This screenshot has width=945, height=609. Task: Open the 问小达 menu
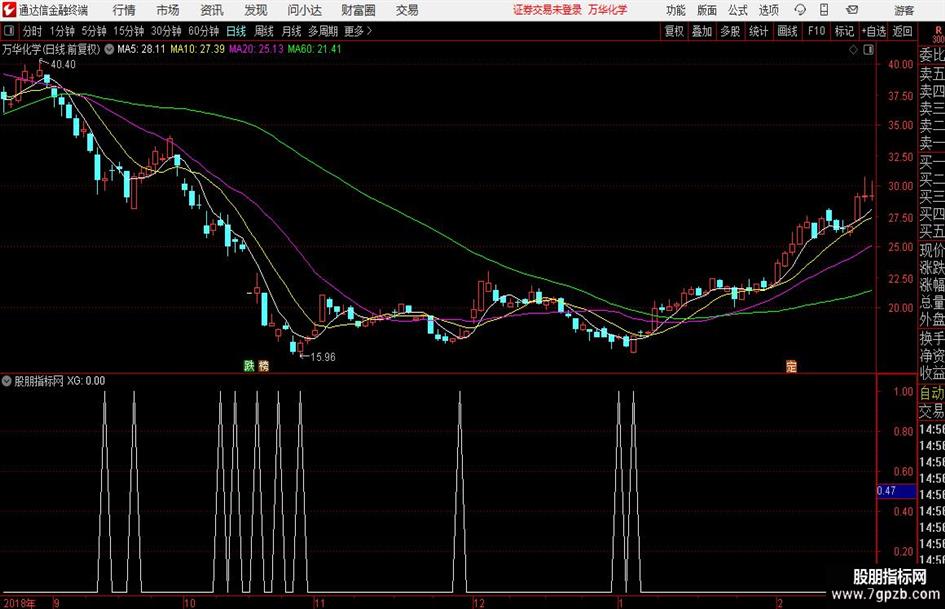pyautogui.click(x=304, y=10)
